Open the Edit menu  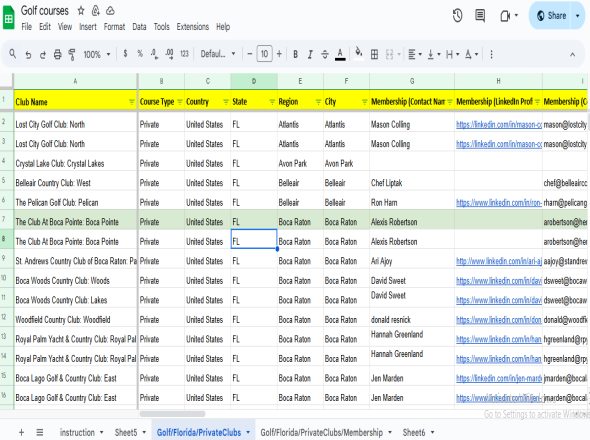coord(45,27)
